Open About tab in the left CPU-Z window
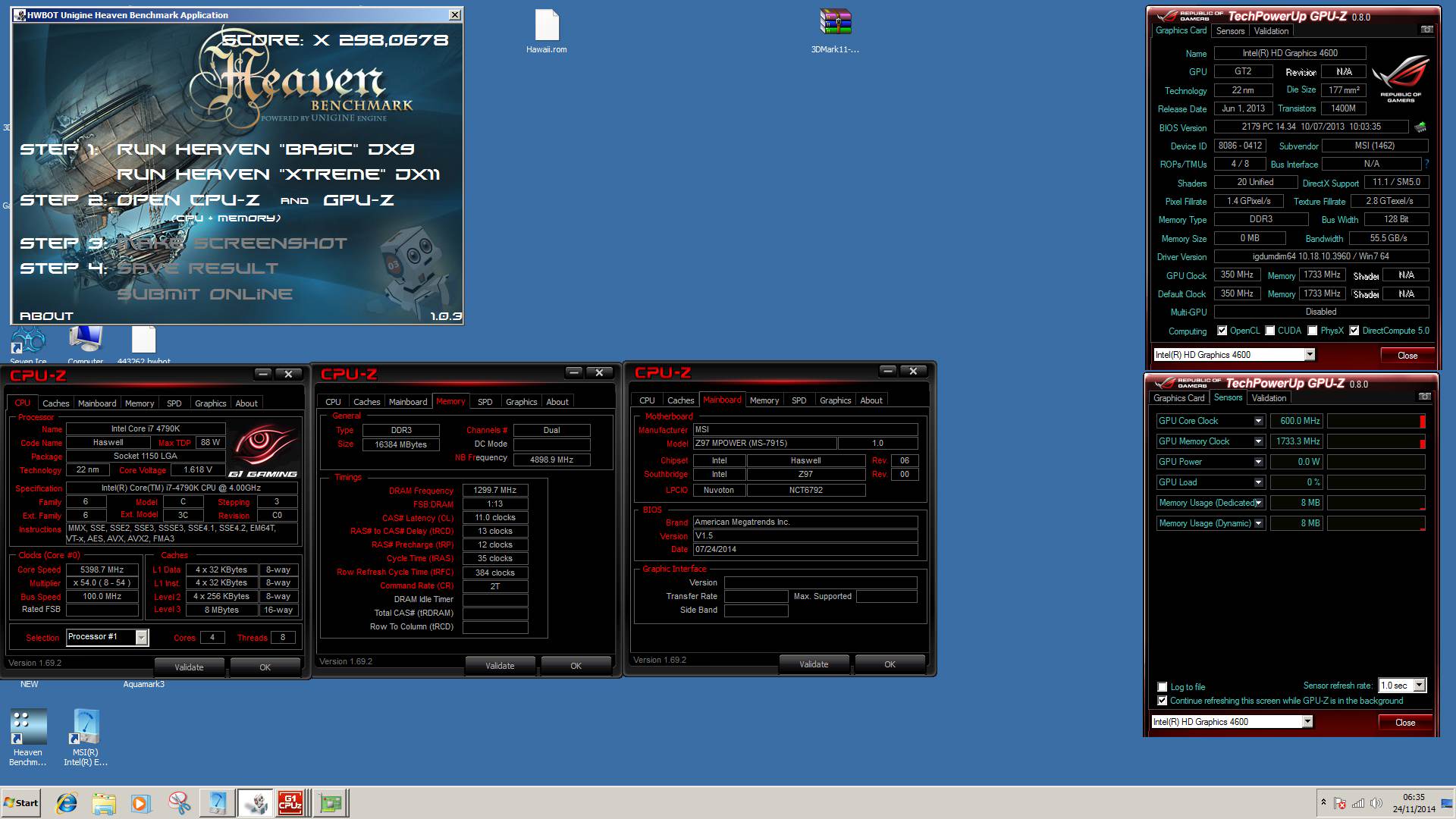 coord(246,403)
